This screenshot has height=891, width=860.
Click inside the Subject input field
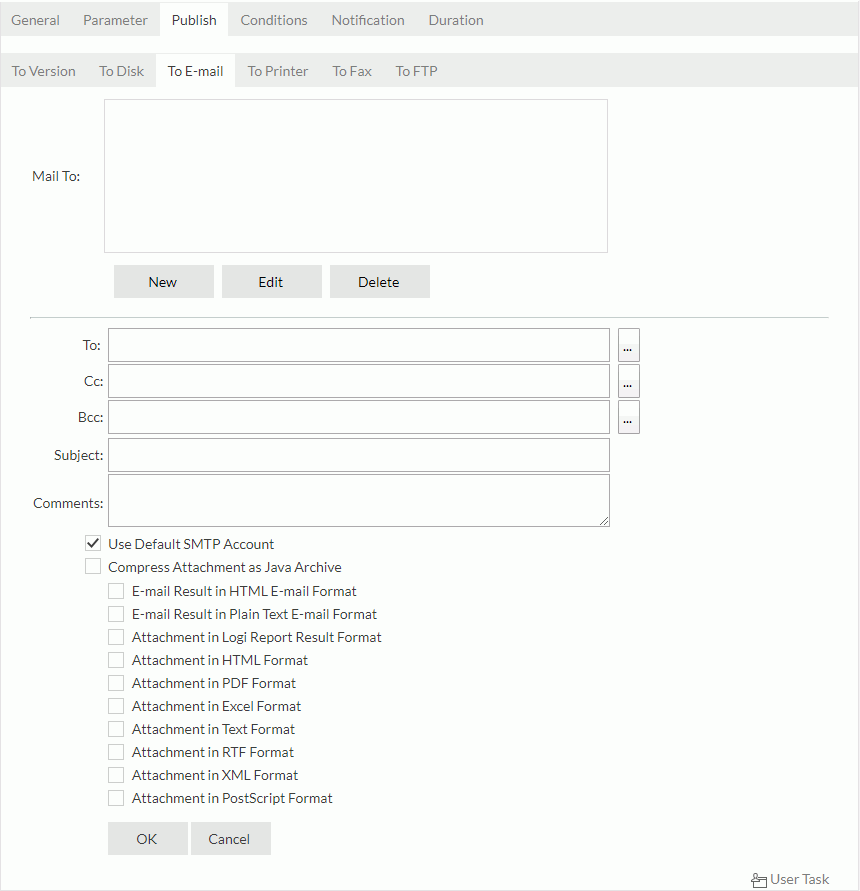pos(358,454)
